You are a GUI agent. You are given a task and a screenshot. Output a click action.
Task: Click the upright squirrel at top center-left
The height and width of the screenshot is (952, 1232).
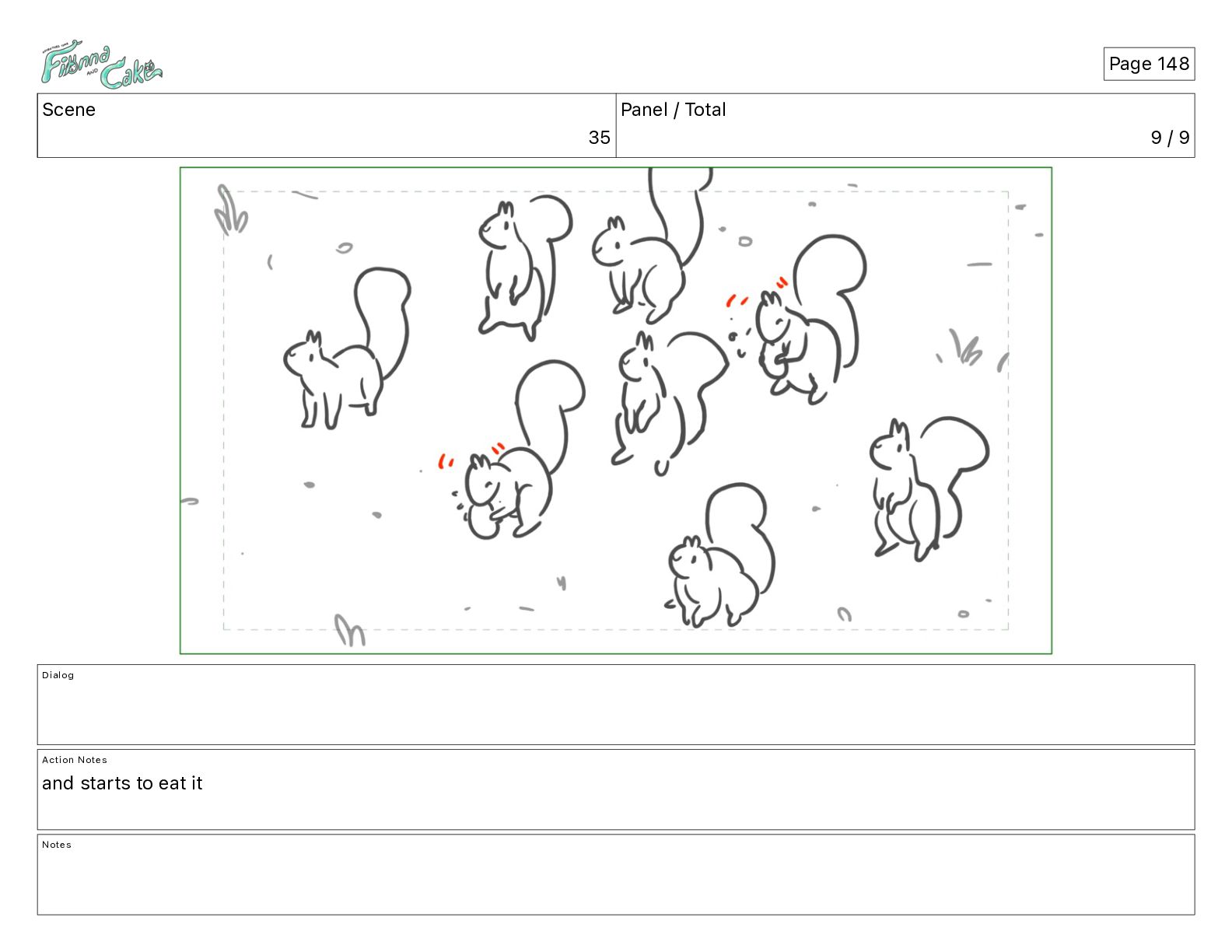coord(523,267)
